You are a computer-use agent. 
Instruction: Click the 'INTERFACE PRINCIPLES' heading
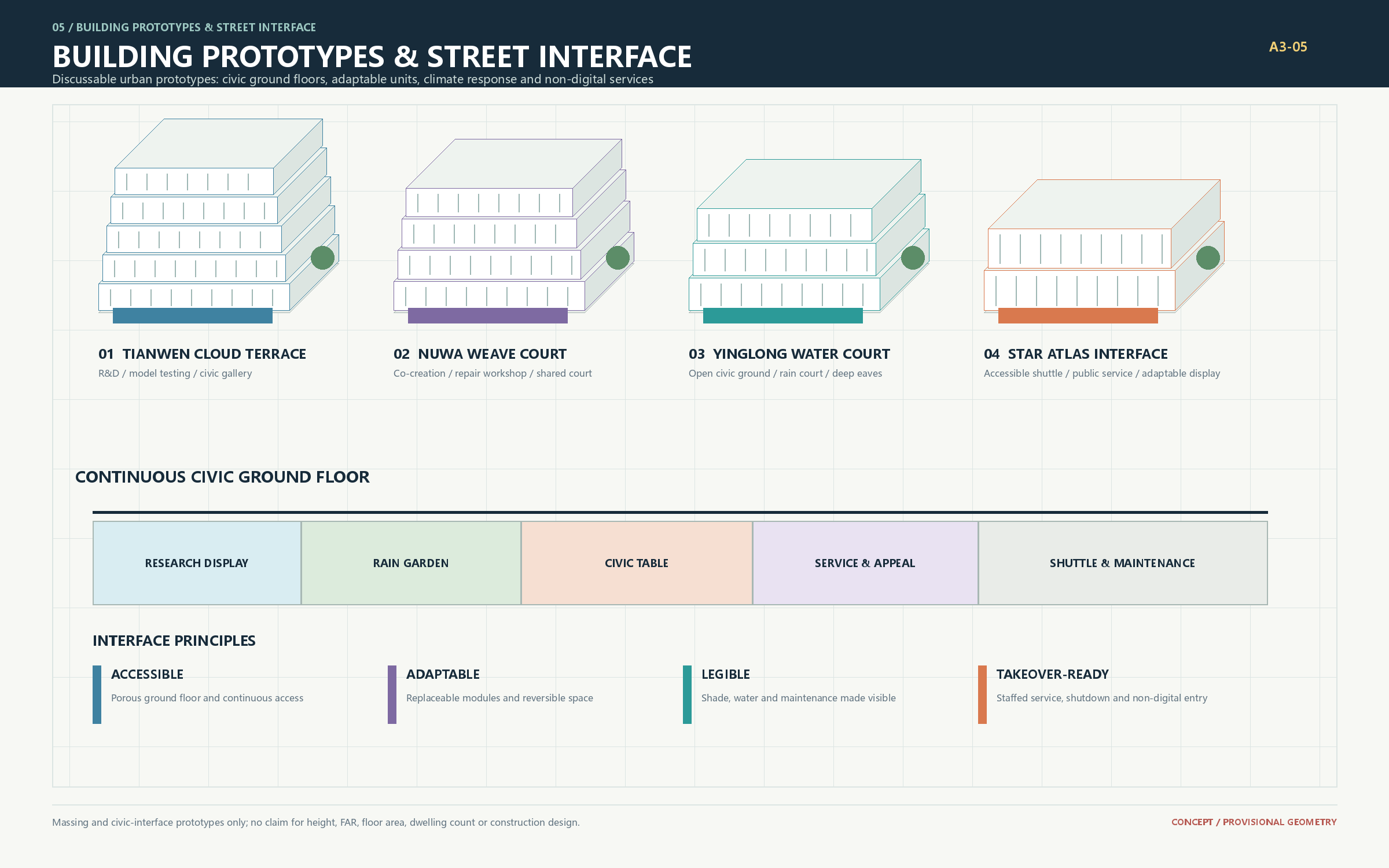(x=174, y=641)
